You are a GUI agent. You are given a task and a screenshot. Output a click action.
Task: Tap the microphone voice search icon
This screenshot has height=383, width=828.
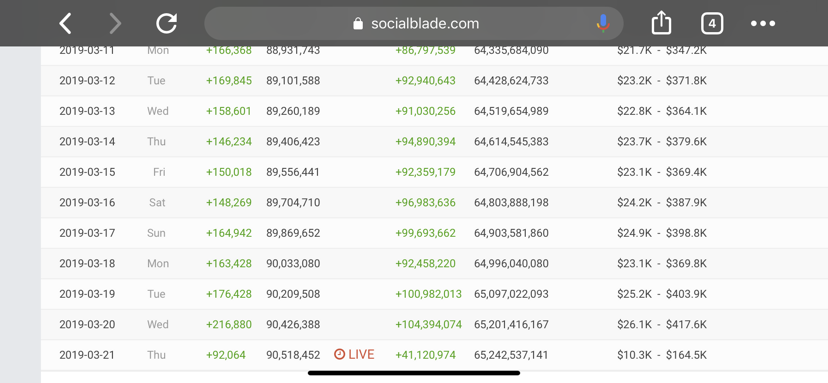tap(603, 24)
